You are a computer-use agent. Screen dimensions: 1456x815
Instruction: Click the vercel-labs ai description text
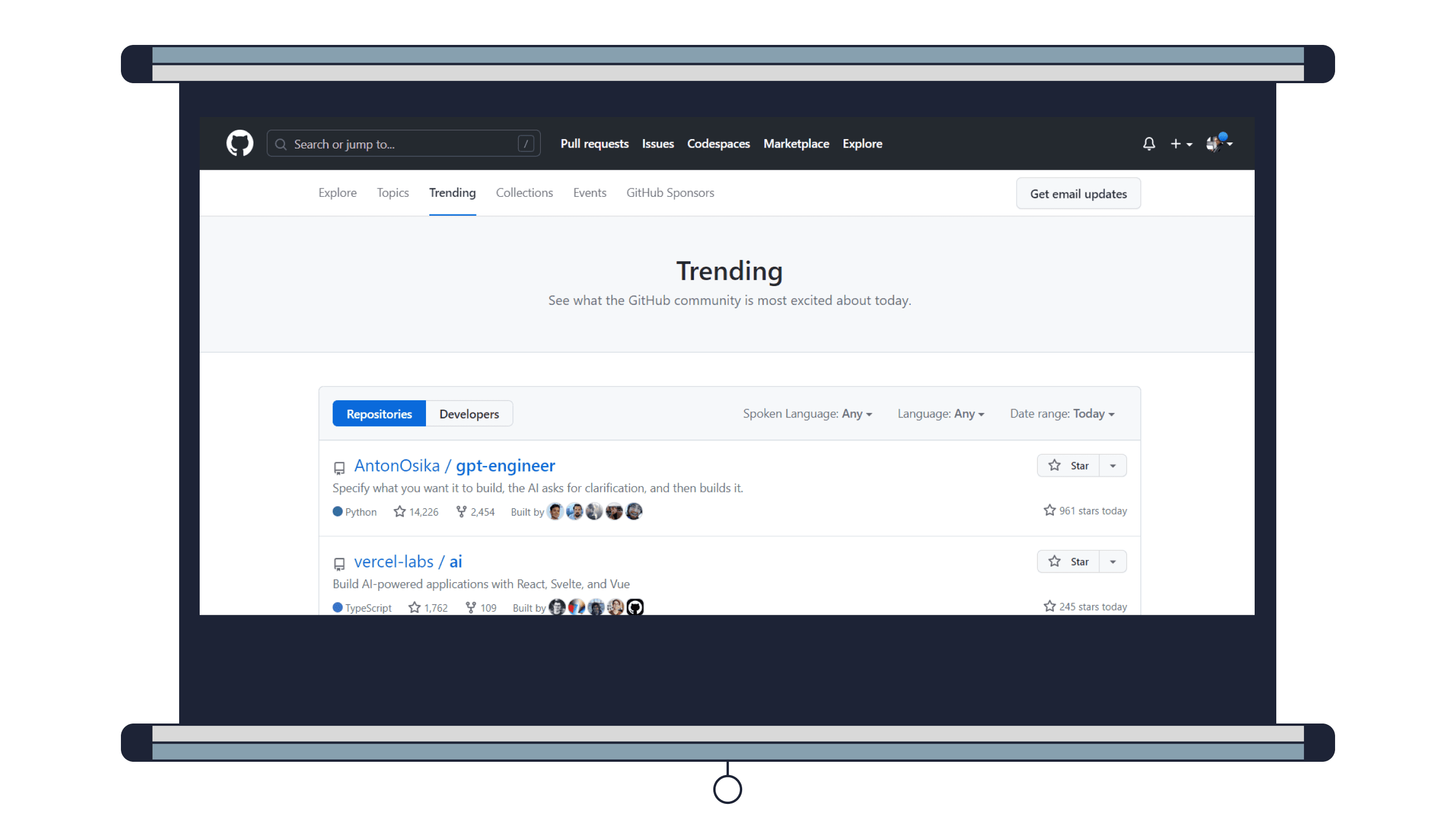point(481,584)
